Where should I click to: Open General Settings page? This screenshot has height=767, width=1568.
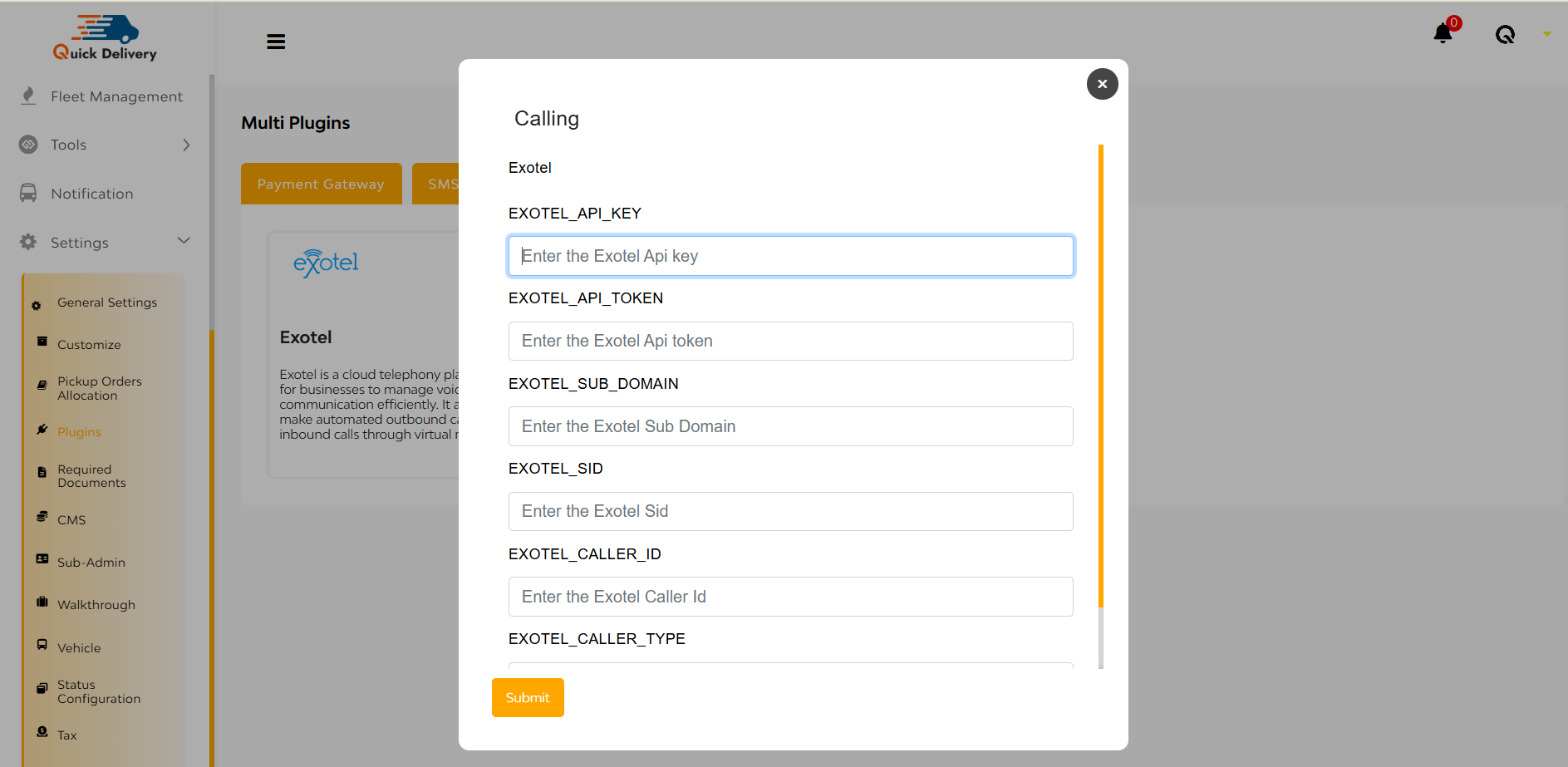coord(107,302)
